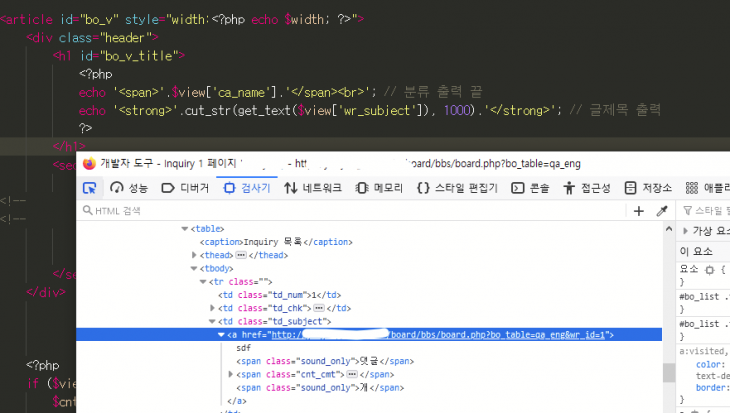Open the 메모리 memory tab

tap(379, 188)
